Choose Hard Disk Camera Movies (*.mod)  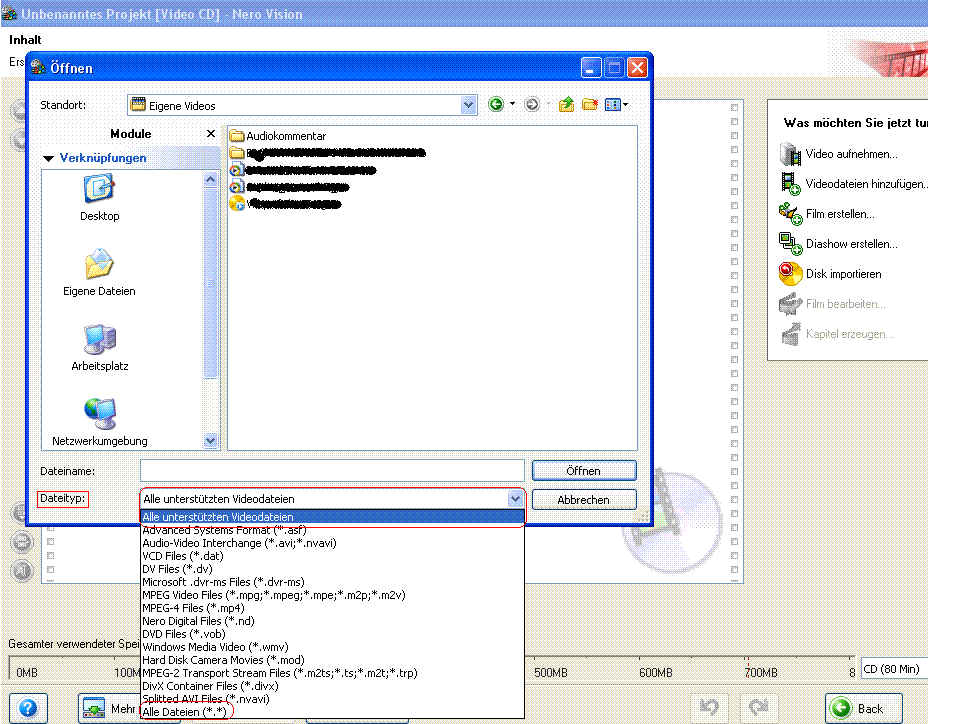[x=332, y=660]
